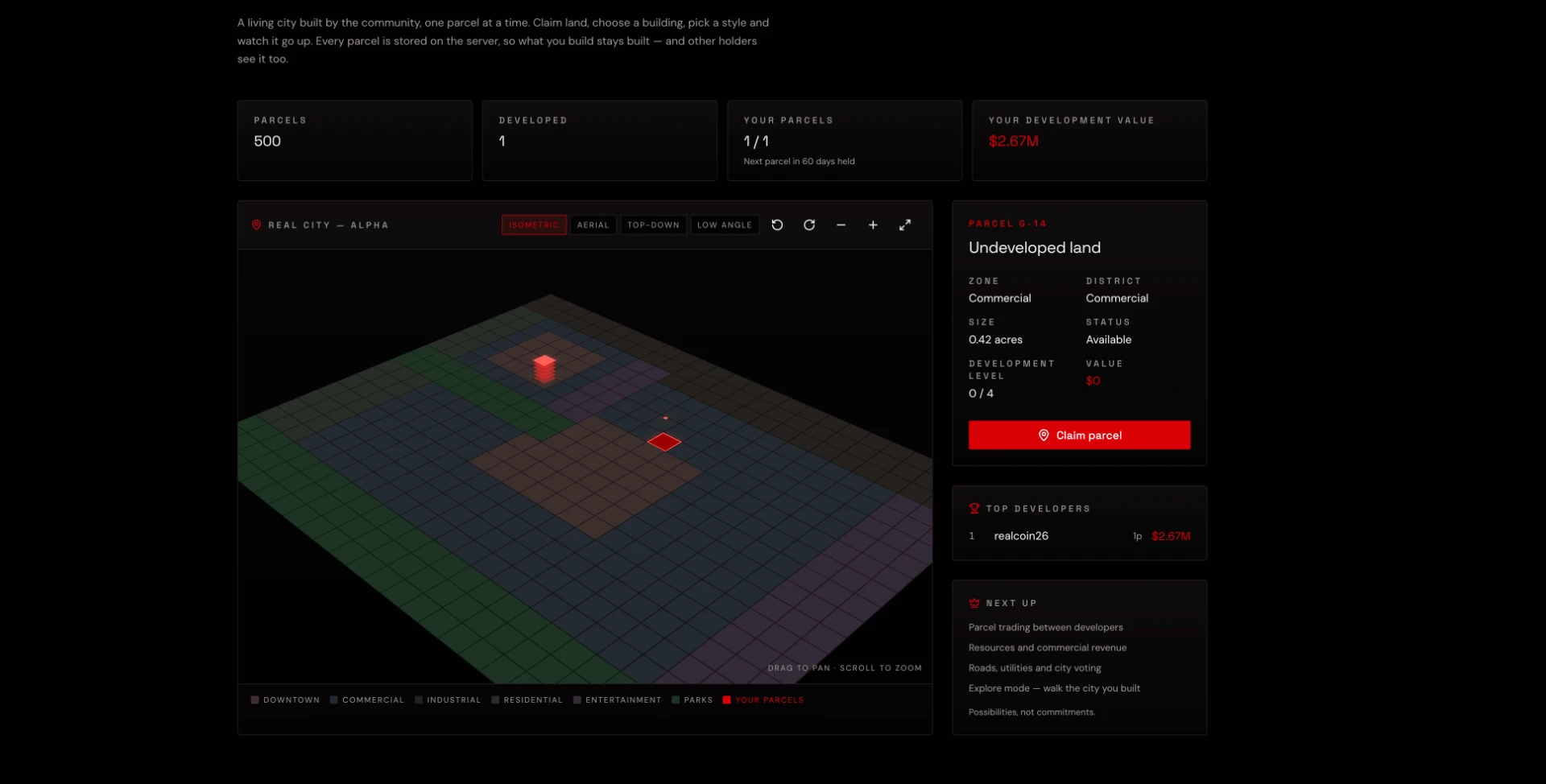
Task: Click the Parcels count 500
Action: pyautogui.click(x=267, y=142)
